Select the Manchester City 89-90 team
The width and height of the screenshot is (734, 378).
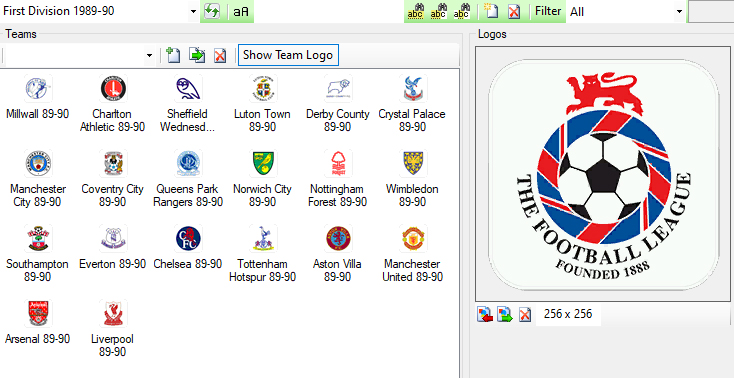point(38,178)
